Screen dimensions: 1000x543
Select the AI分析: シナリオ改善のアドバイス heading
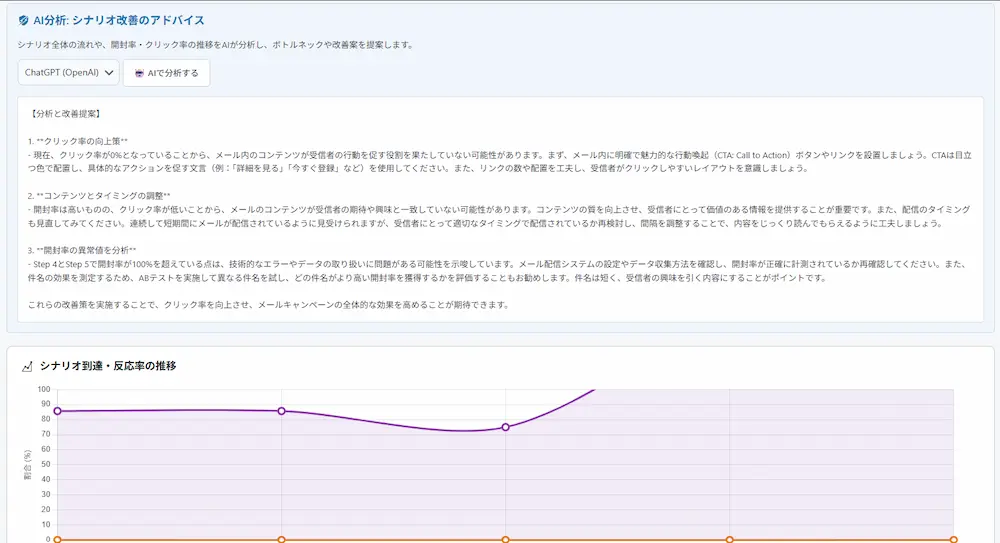(119, 20)
